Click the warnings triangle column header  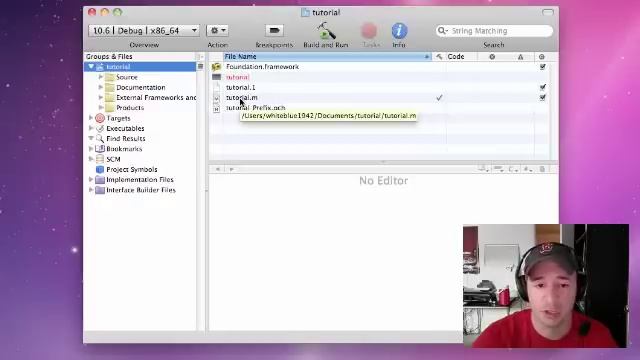point(520,57)
